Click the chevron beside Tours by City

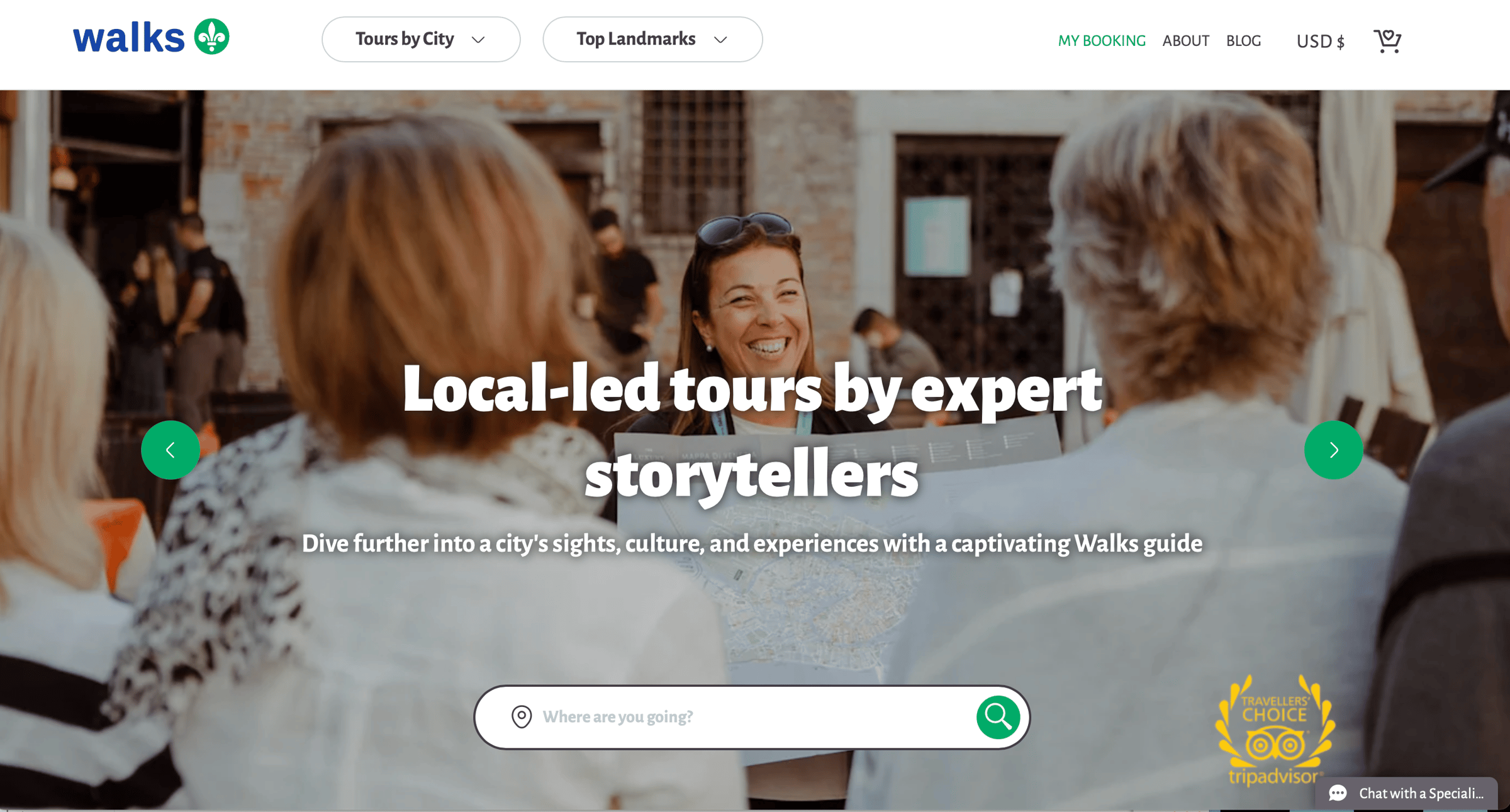(x=478, y=40)
